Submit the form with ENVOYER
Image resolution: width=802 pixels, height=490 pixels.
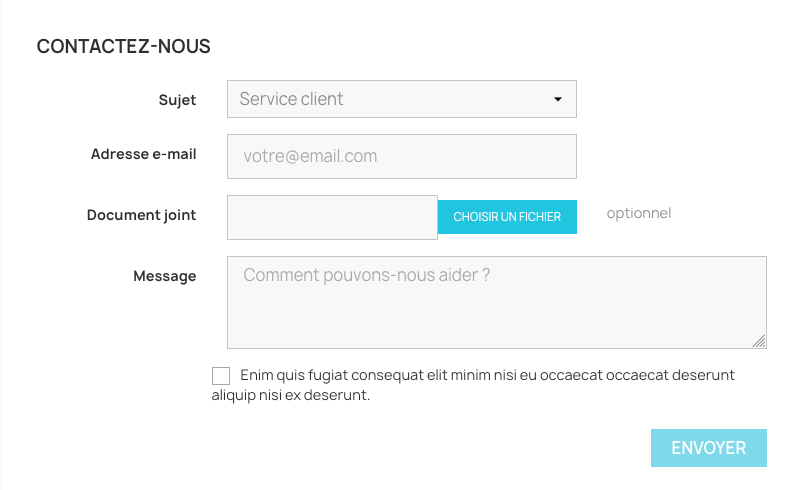tap(708, 448)
